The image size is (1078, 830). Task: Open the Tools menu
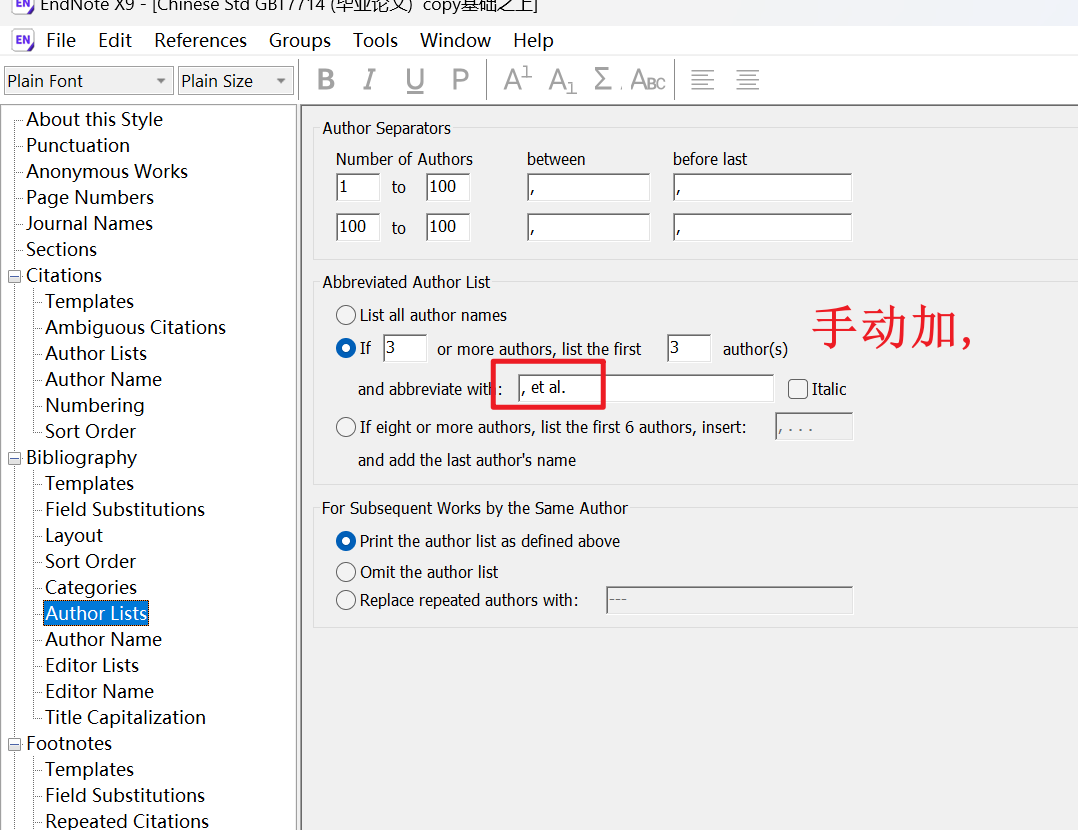click(x=375, y=41)
